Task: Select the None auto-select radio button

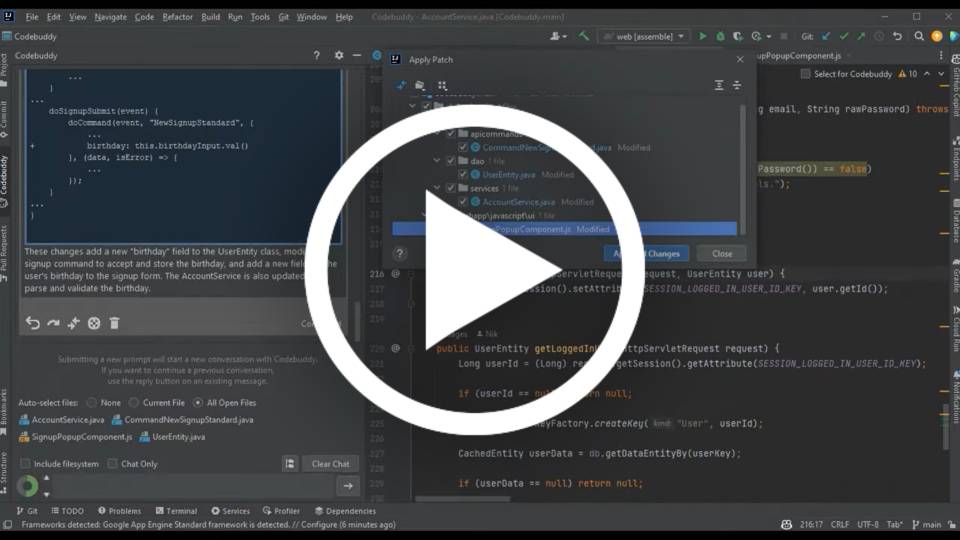Action: [91, 403]
